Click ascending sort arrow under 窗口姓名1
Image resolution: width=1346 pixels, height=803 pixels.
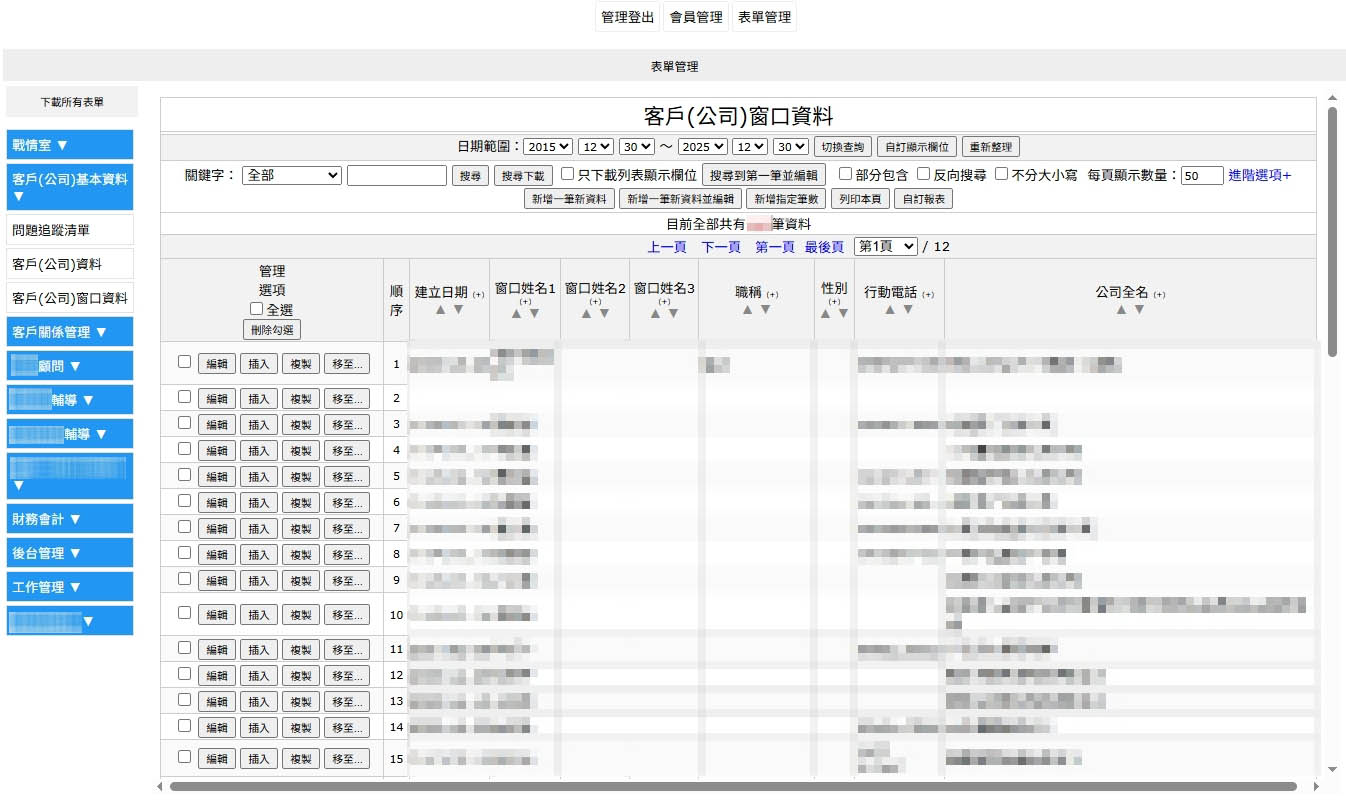pyautogui.click(x=516, y=314)
